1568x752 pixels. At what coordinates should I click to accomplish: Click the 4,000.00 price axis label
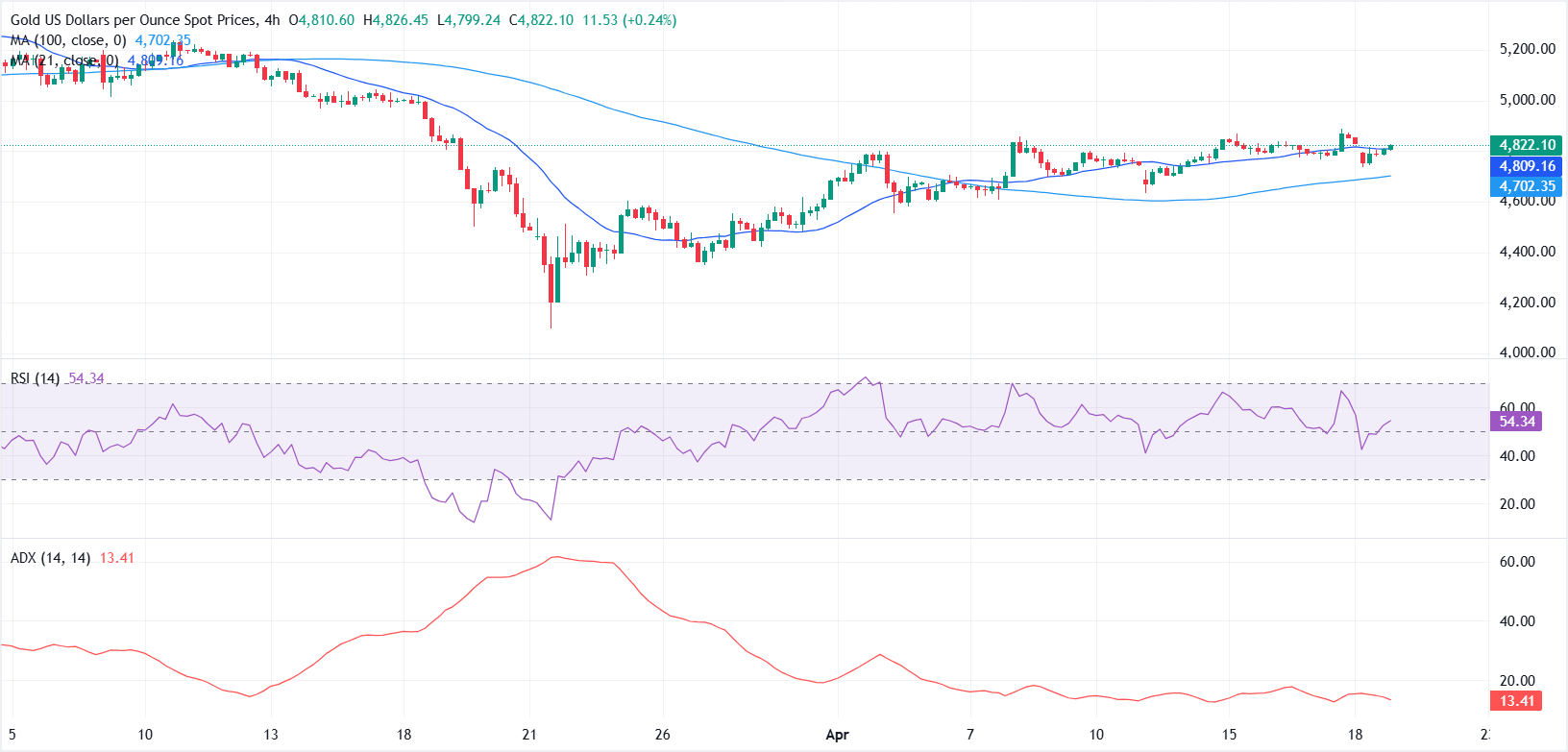[x=1527, y=352]
